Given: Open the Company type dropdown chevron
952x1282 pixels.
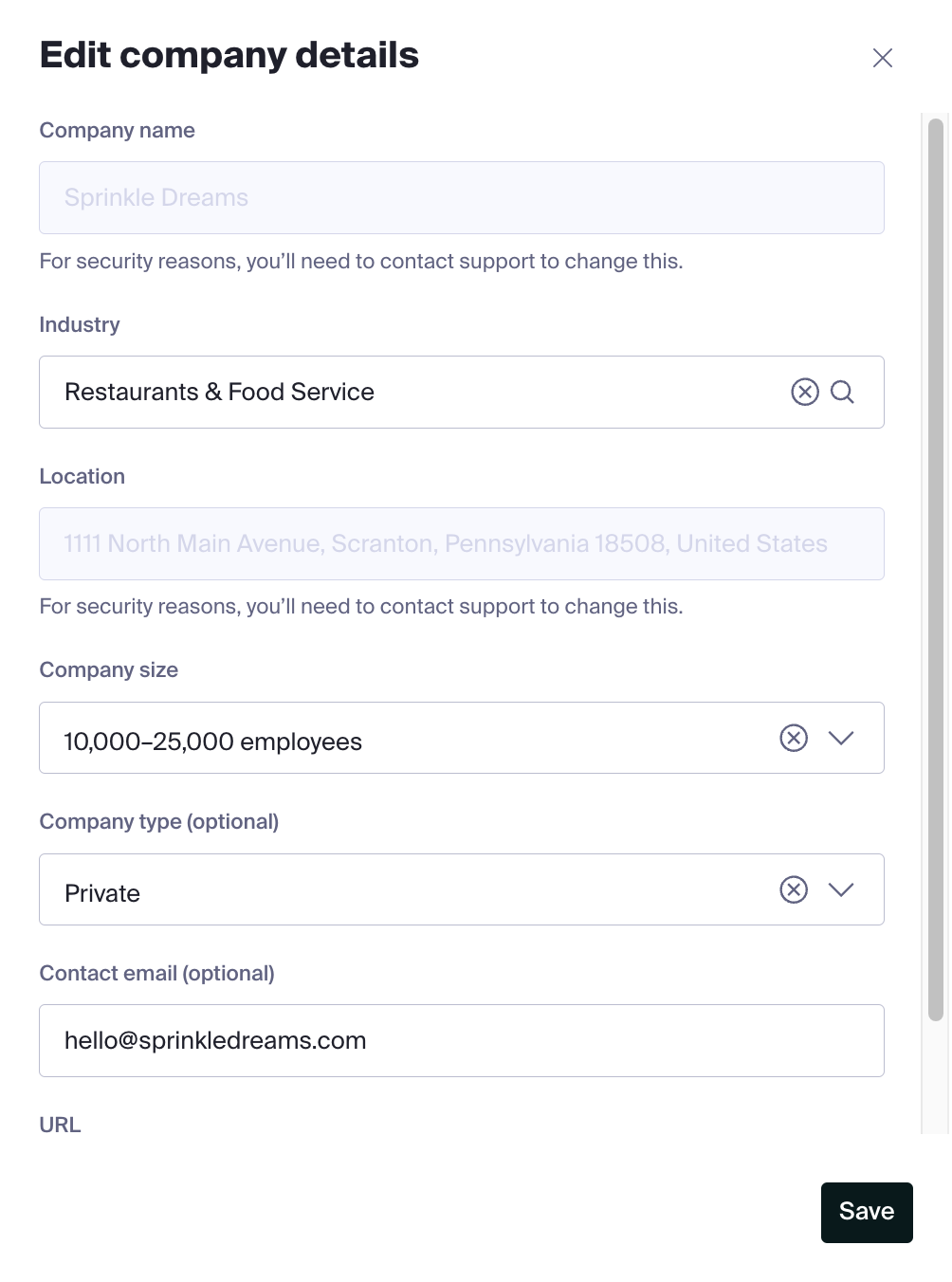Looking at the screenshot, I should pyautogui.click(x=841, y=889).
